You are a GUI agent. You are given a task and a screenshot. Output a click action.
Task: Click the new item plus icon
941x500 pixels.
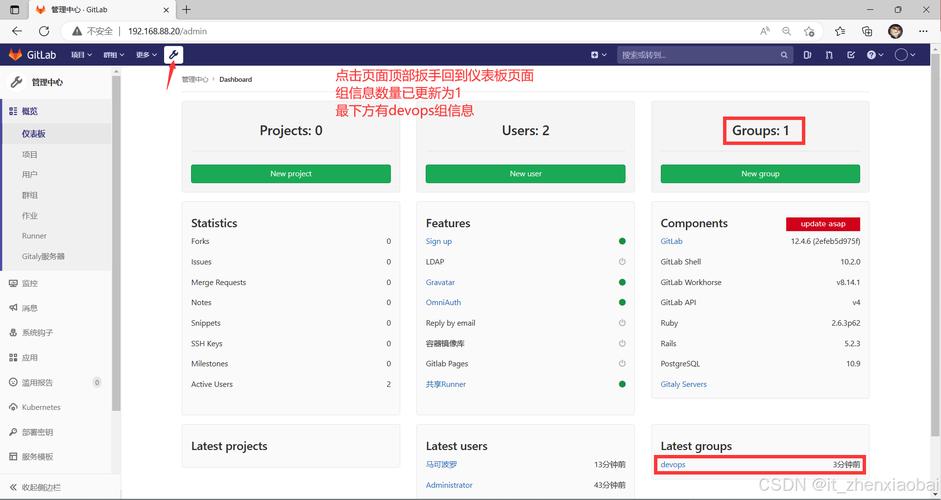coord(595,55)
